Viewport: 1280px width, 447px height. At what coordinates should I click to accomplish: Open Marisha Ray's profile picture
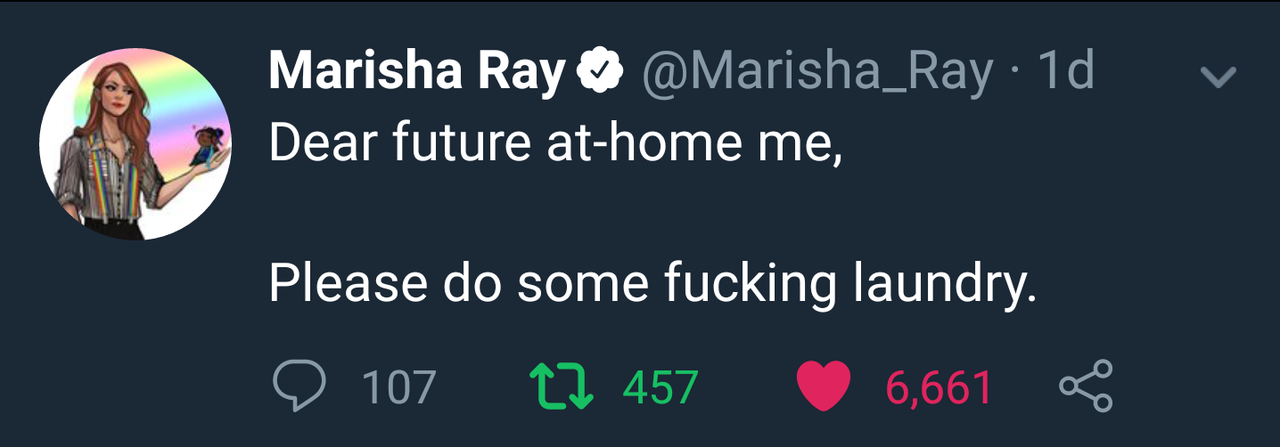[135, 144]
